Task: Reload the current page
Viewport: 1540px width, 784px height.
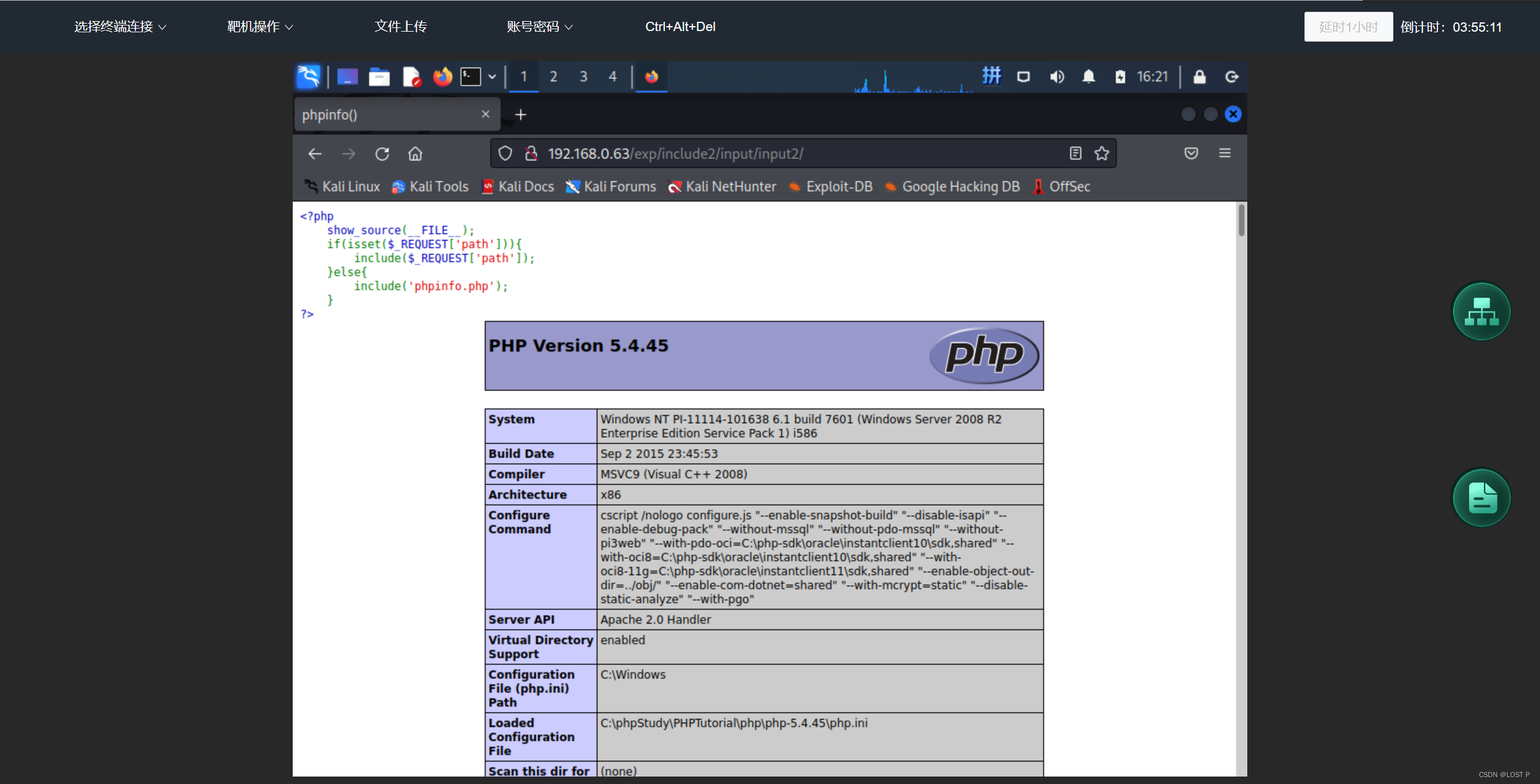Action: tap(382, 153)
